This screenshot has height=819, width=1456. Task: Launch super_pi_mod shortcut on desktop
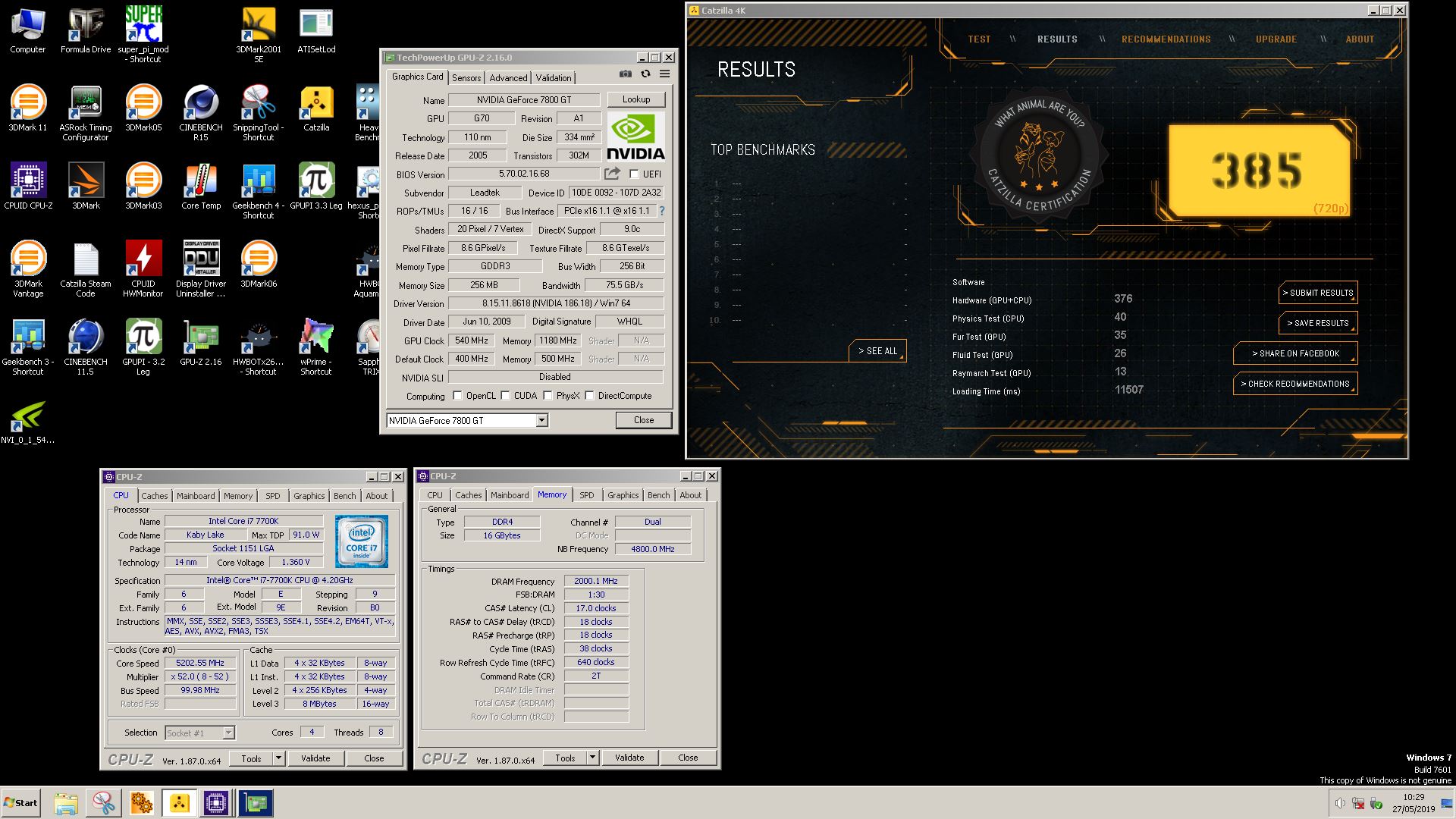click(143, 34)
